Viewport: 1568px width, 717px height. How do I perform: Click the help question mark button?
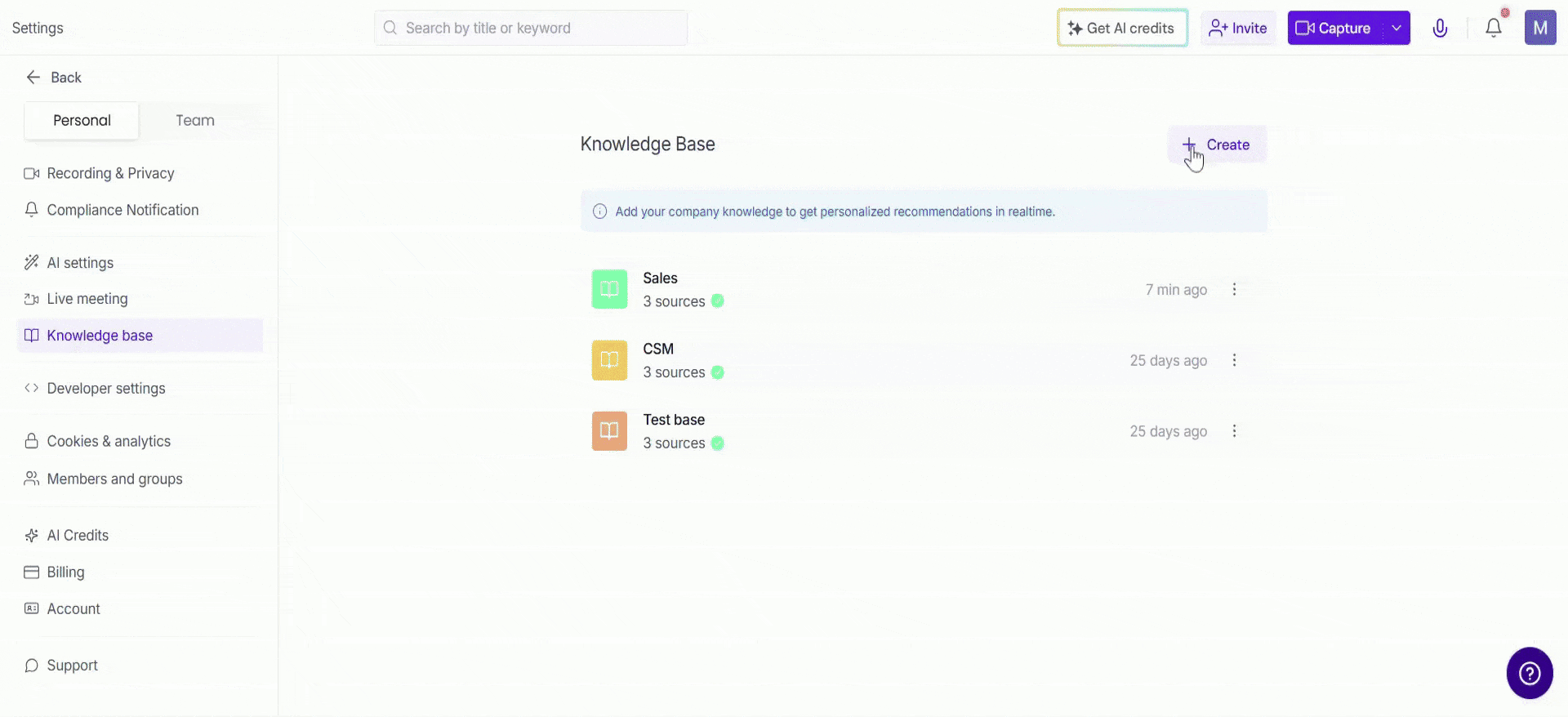point(1530,673)
